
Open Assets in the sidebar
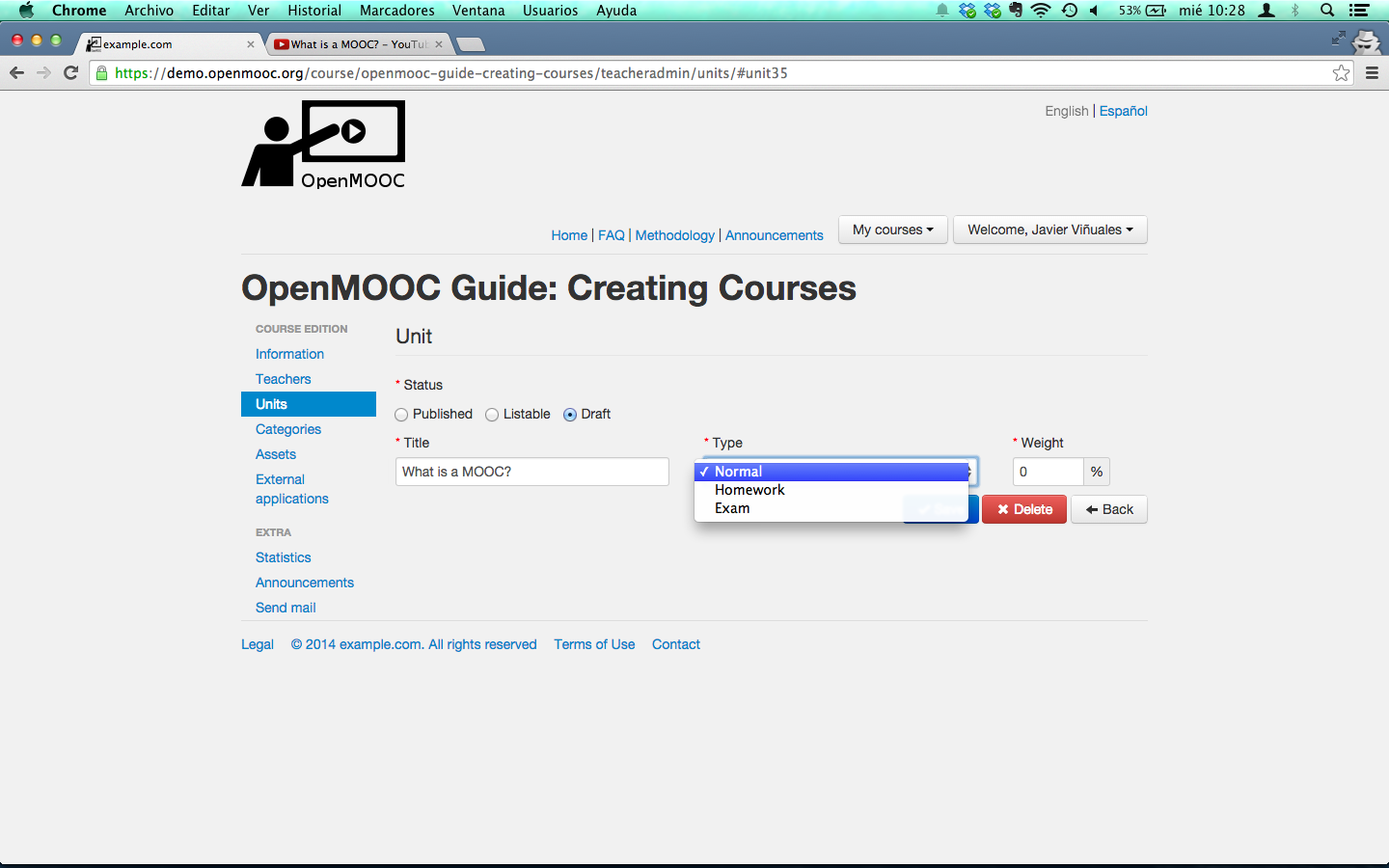(x=276, y=454)
